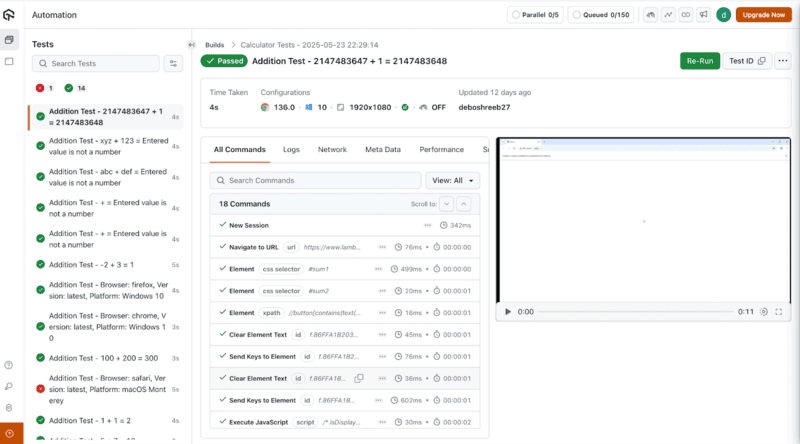Focus the Search Tests field
Viewport: 800px width, 444px height.
[96, 64]
